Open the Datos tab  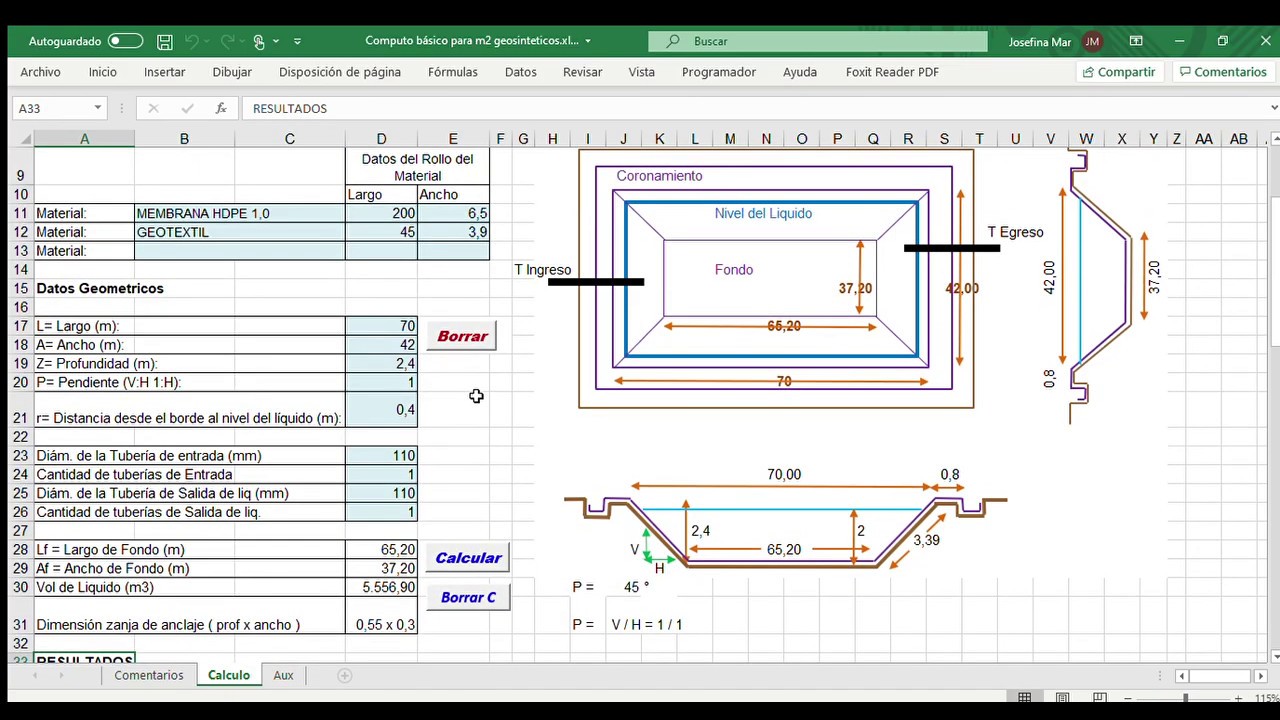click(521, 72)
